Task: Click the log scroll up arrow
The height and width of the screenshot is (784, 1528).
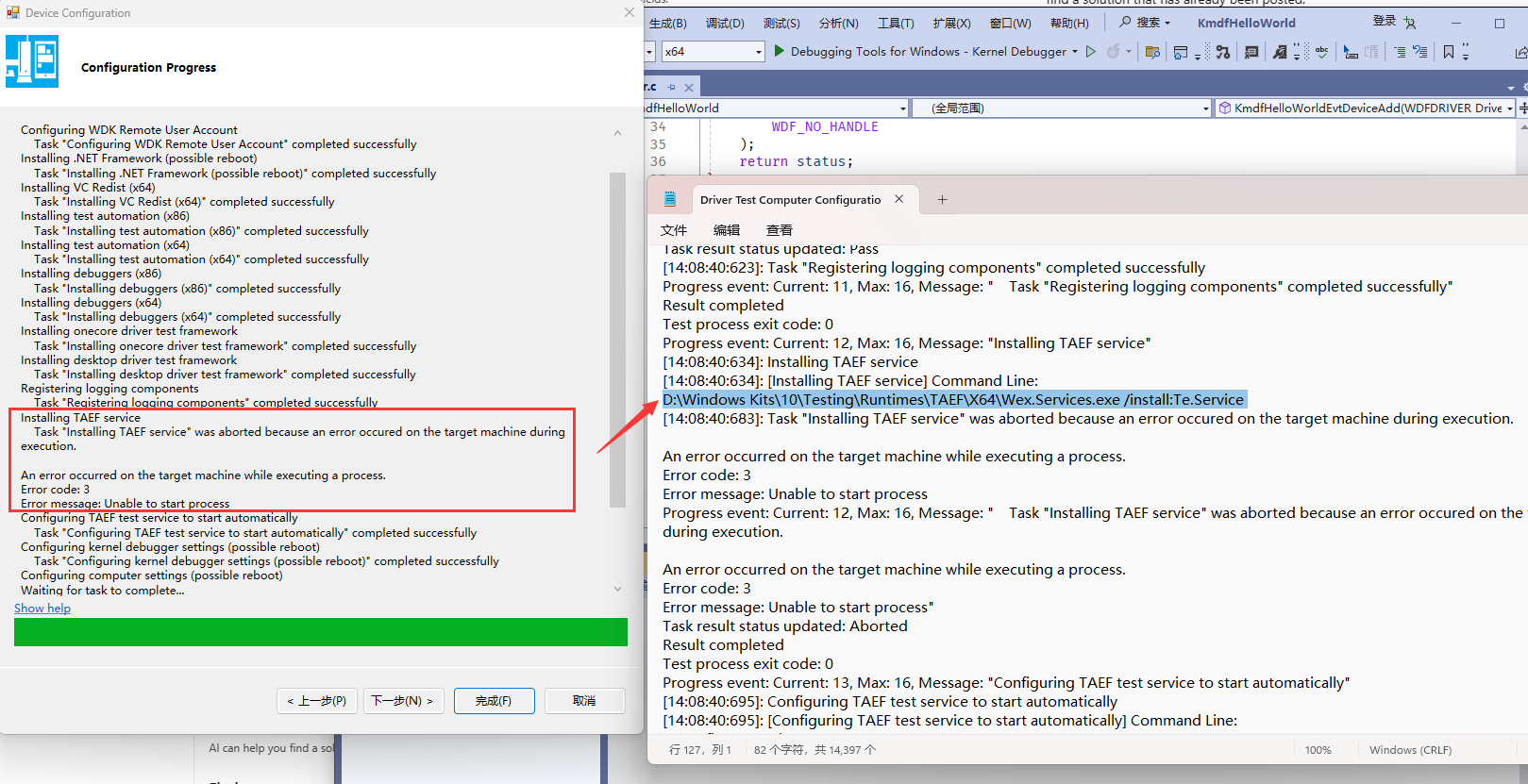Action: point(617,133)
